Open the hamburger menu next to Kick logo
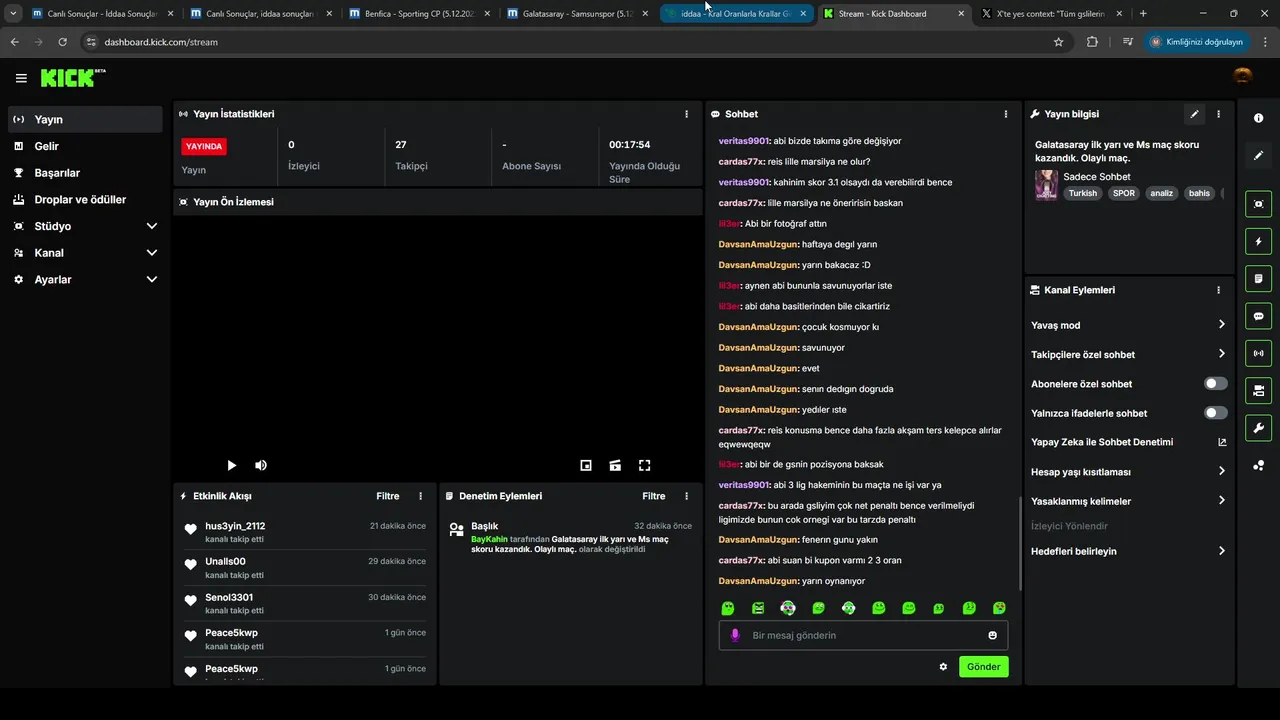Viewport: 1280px width, 720px height. 21,78
